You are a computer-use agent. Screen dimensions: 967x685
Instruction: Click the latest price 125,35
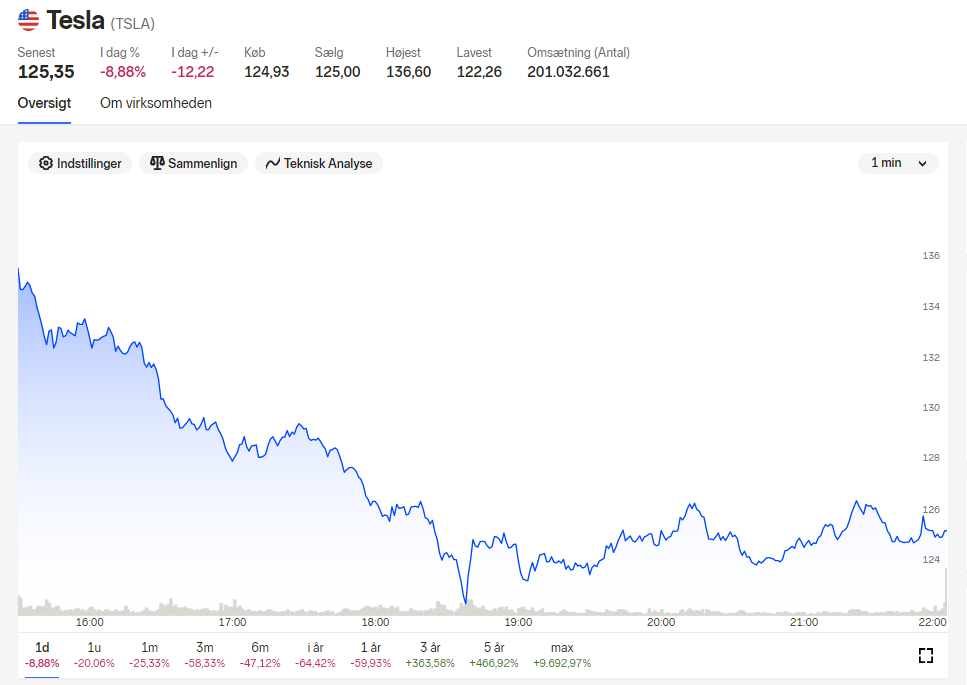[x=46, y=72]
